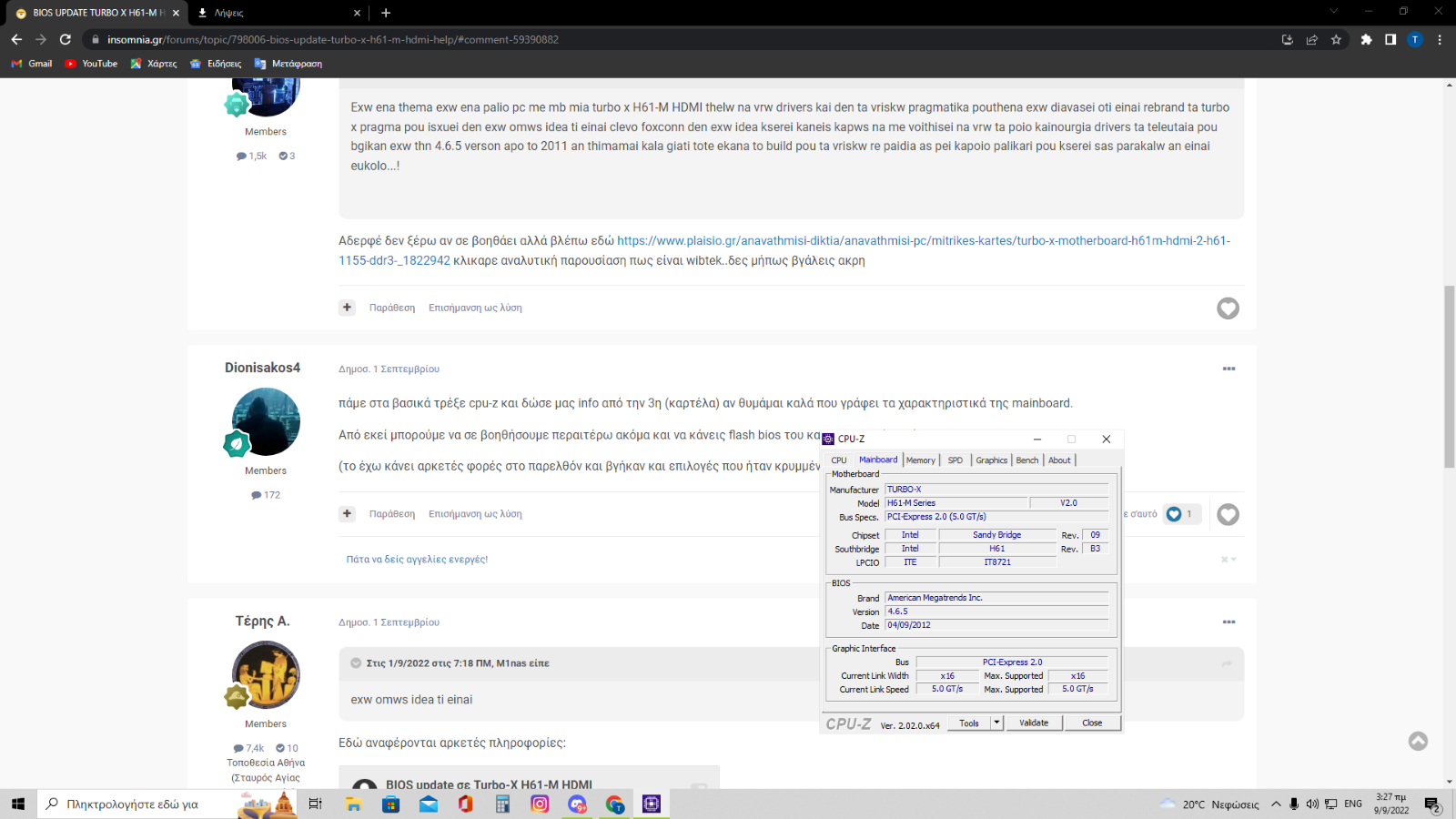Viewport: 1456px width, 819px height.
Task: Open Τέρης Α. profile name
Action: coord(262,621)
